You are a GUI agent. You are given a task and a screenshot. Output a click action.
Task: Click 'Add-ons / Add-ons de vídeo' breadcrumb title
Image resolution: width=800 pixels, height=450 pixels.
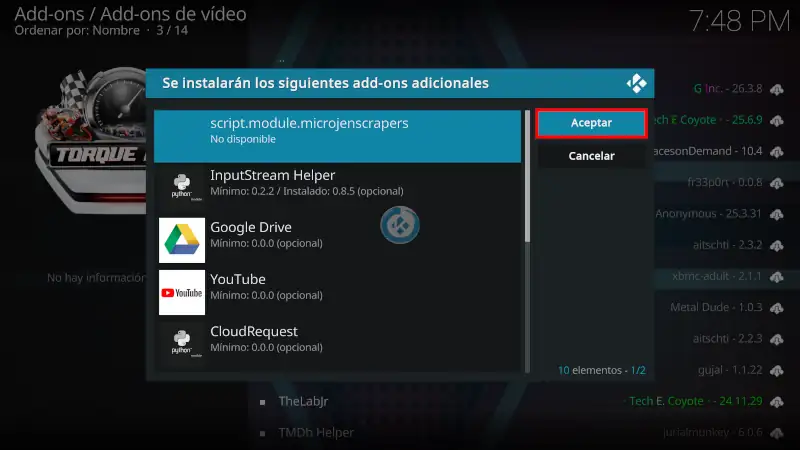pos(131,14)
